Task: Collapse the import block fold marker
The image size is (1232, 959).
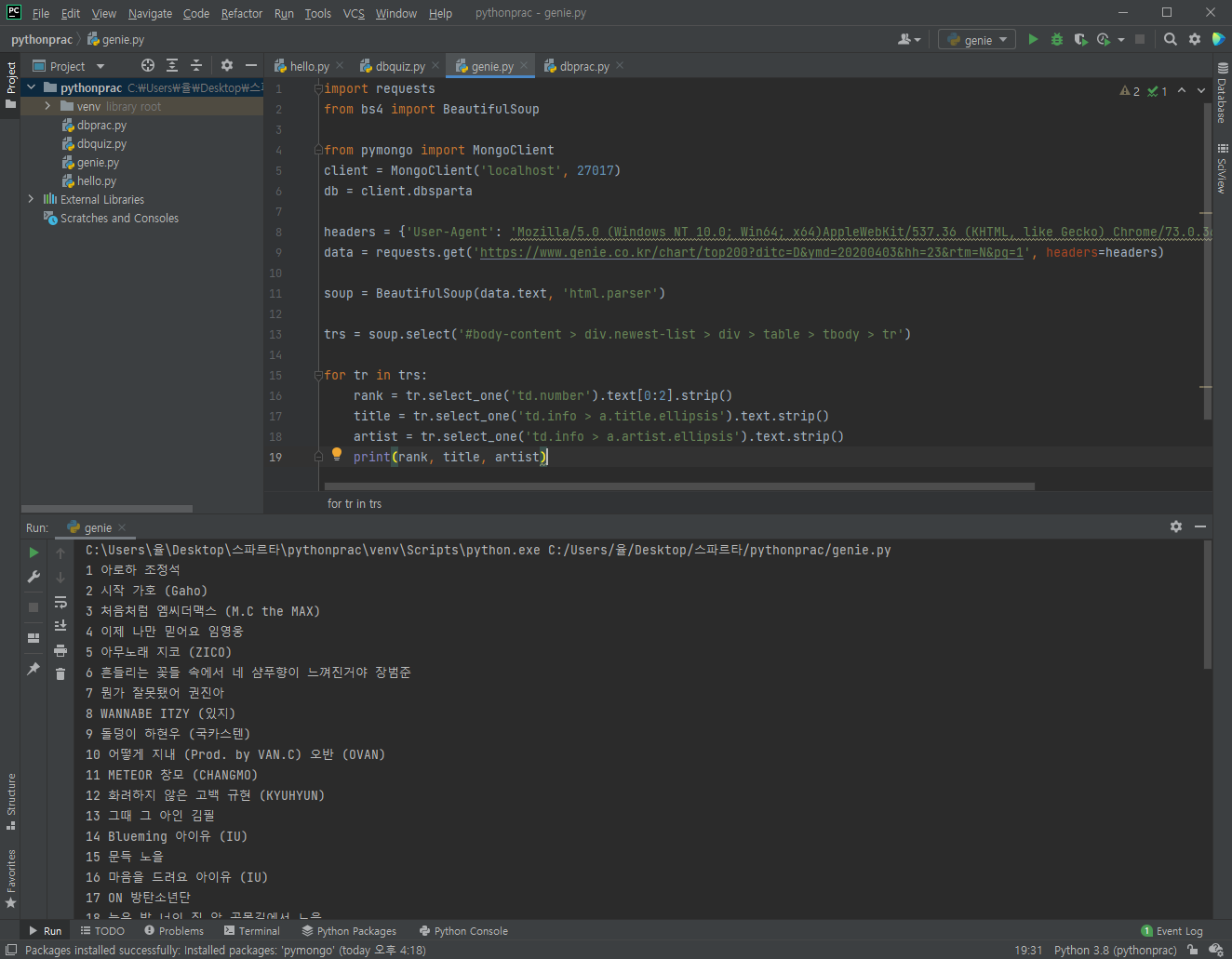Action: pyautogui.click(x=318, y=88)
